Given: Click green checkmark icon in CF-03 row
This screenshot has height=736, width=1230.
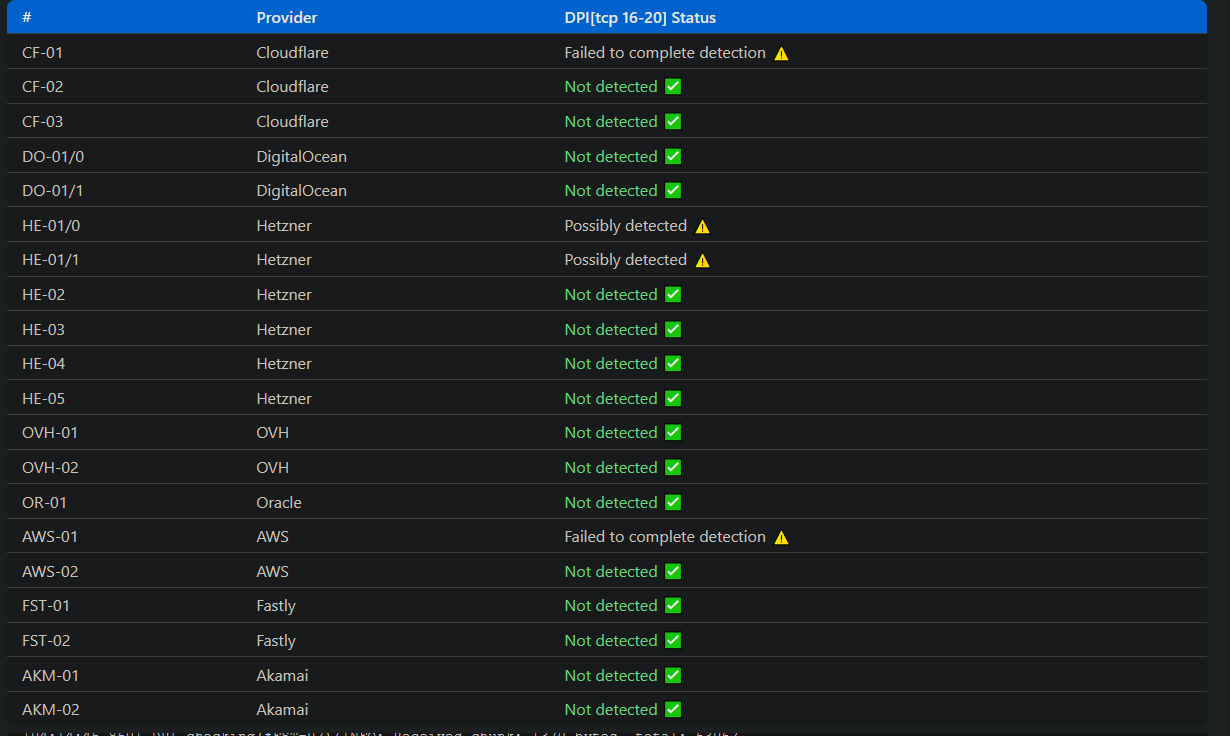Looking at the screenshot, I should tap(673, 122).
